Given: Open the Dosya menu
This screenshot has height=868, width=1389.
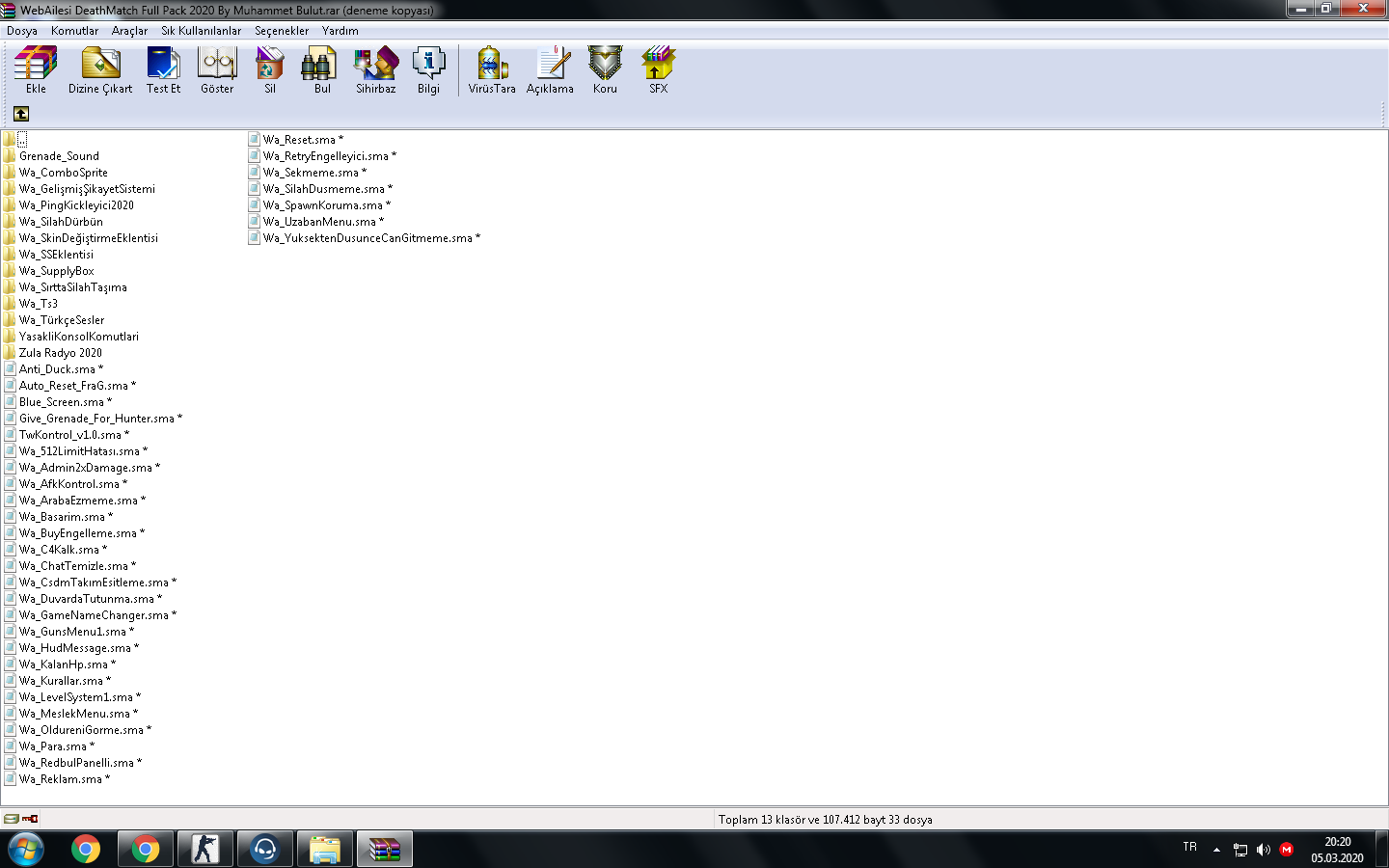Looking at the screenshot, I should click(22, 31).
